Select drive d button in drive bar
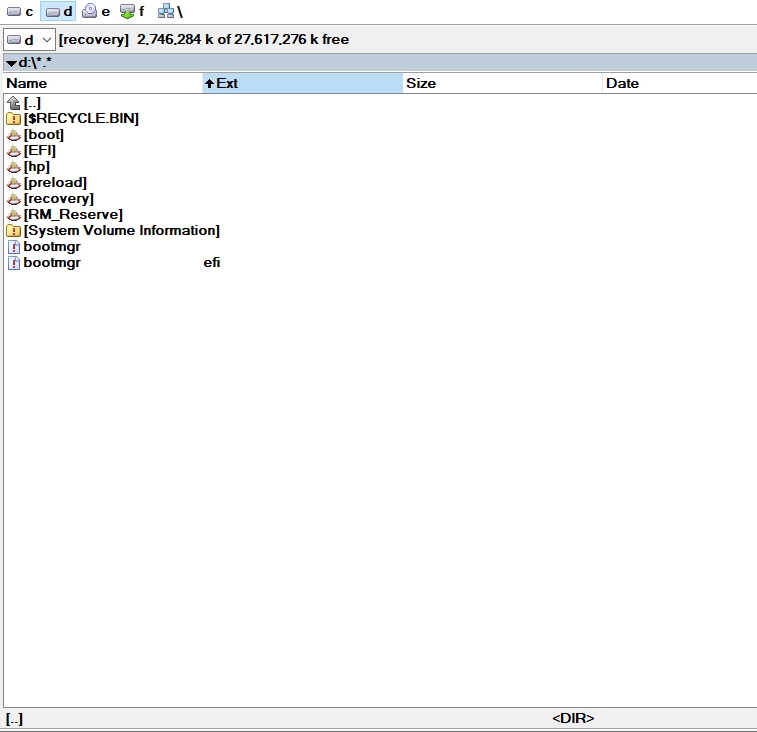Screen dimensions: 757x732 [x=58, y=12]
